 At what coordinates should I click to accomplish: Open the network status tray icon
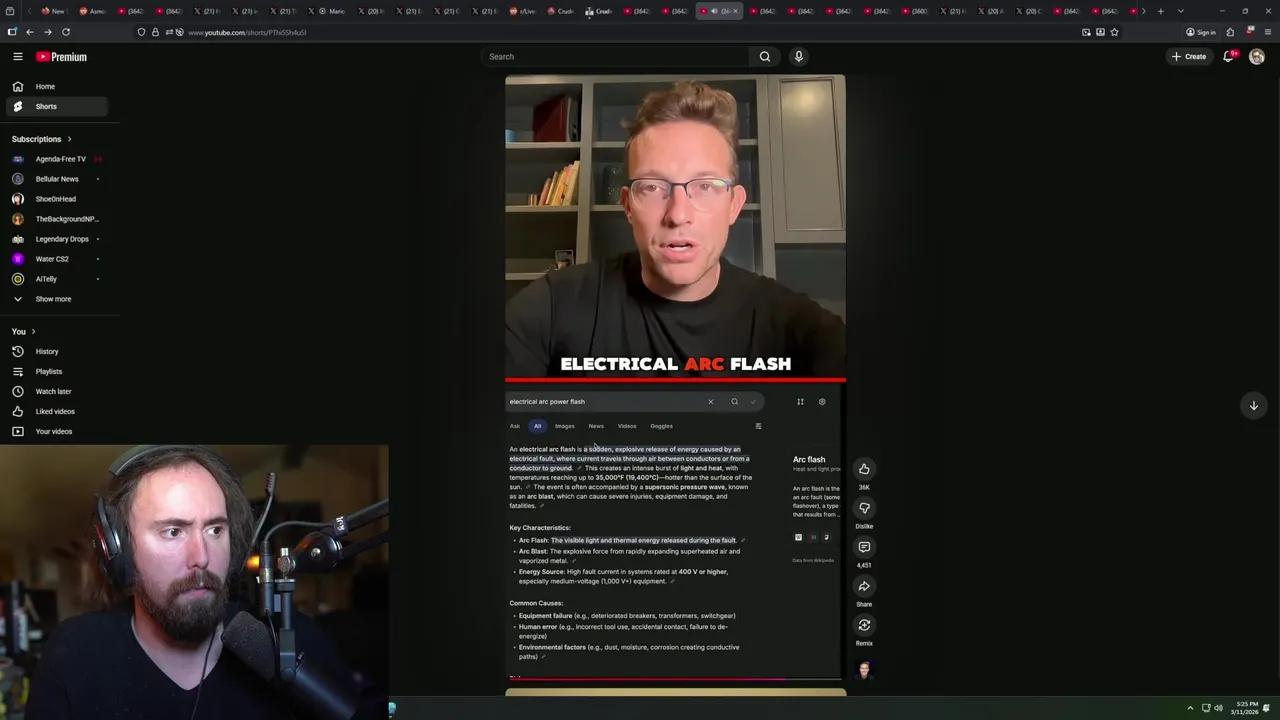coord(1206,708)
